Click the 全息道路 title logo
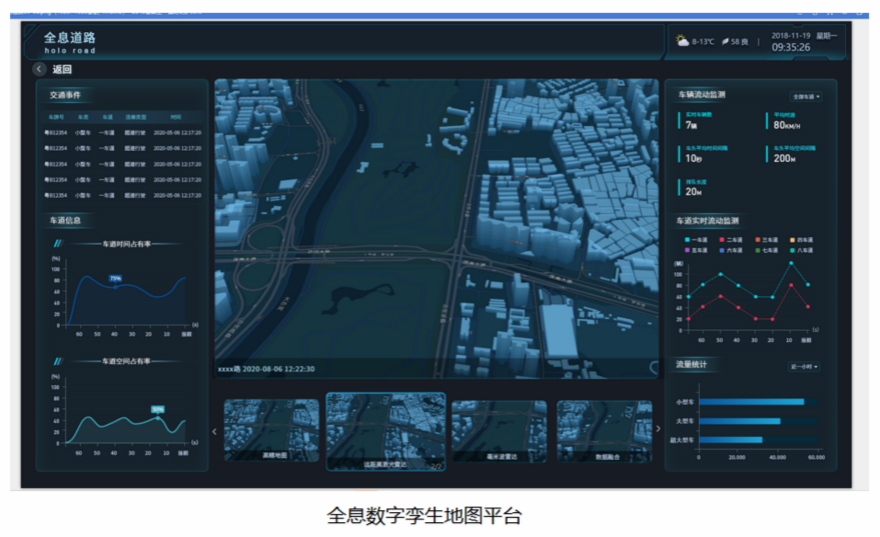The image size is (880, 537). click(70, 40)
